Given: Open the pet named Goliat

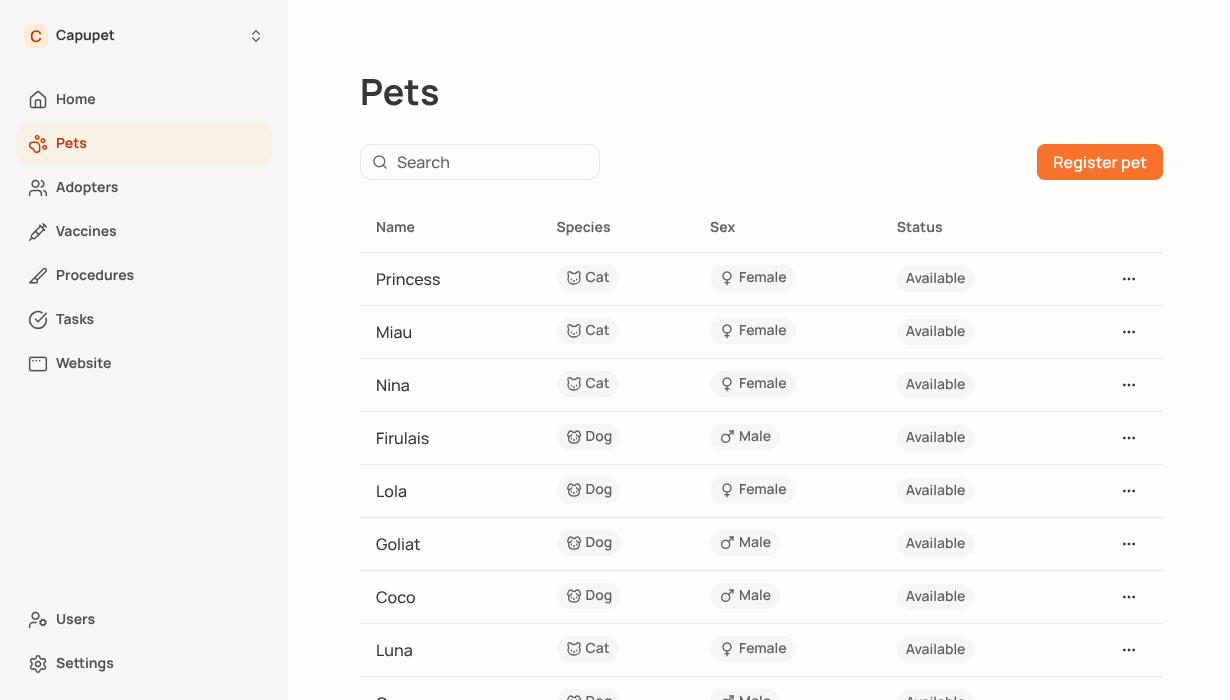Looking at the screenshot, I should (x=398, y=544).
